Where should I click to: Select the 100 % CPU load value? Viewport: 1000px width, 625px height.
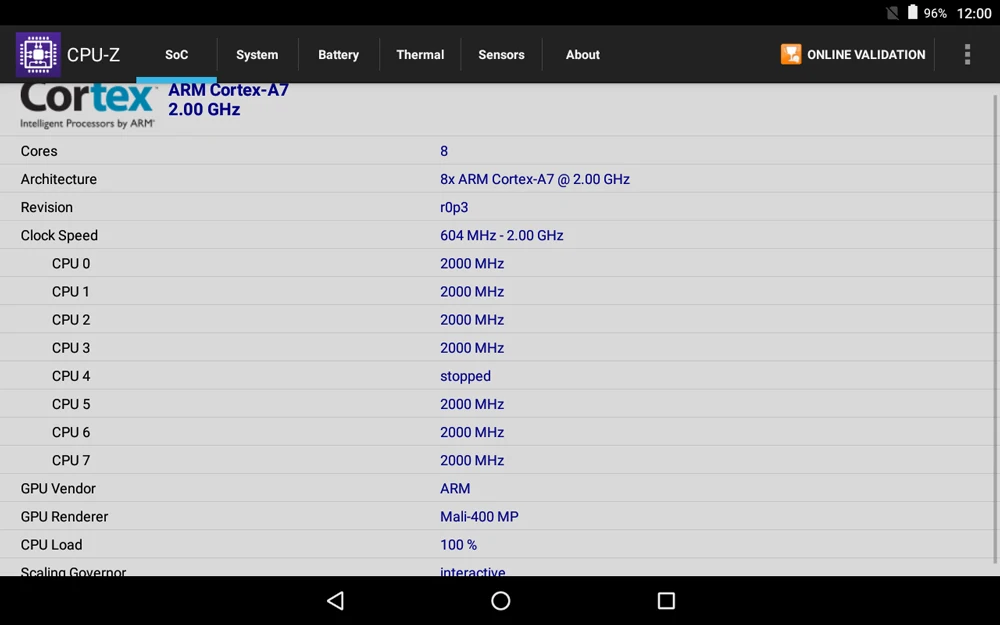coord(458,544)
